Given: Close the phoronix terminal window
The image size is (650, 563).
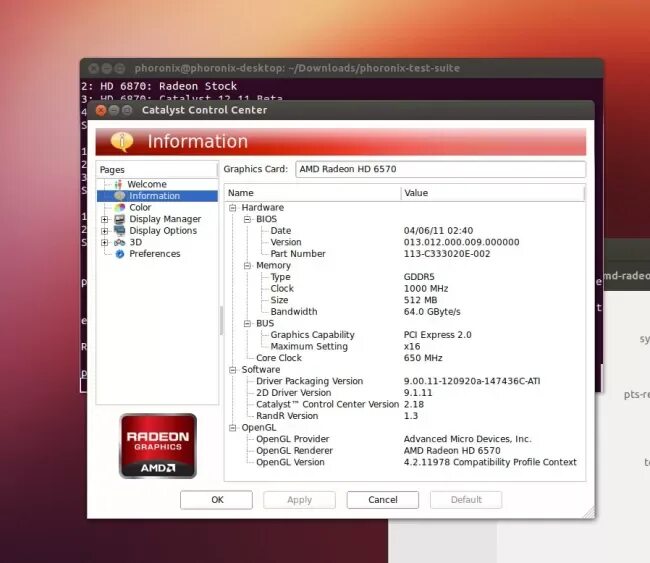Looking at the screenshot, I should click(x=94, y=68).
